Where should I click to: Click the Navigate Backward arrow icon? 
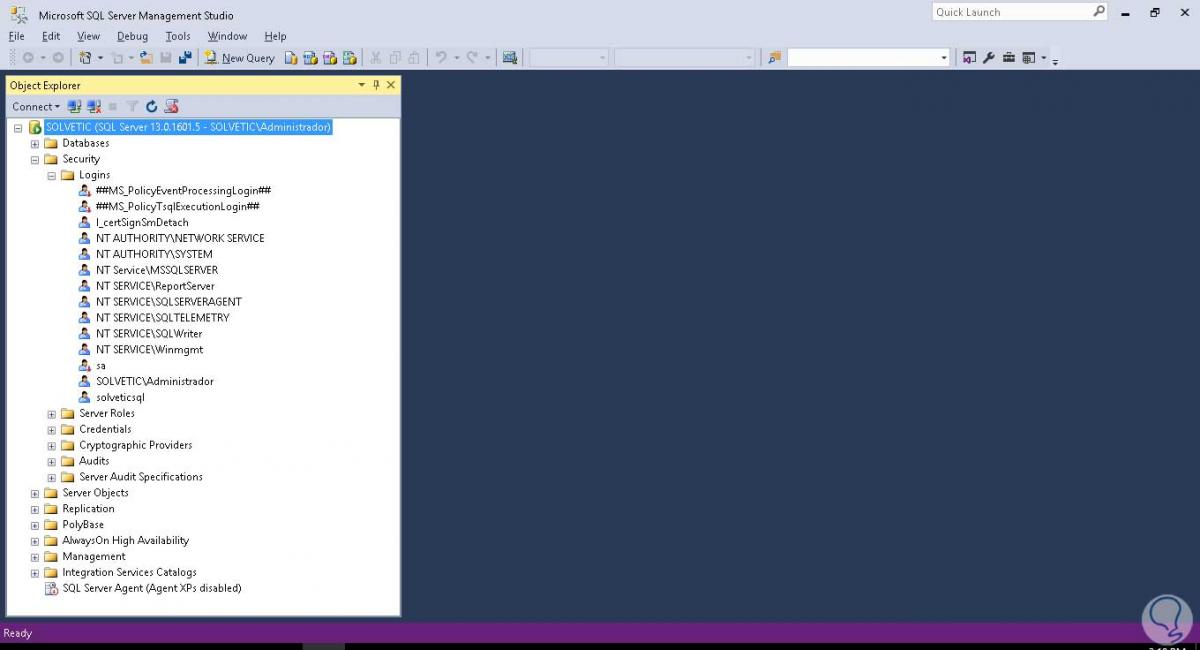coord(27,58)
